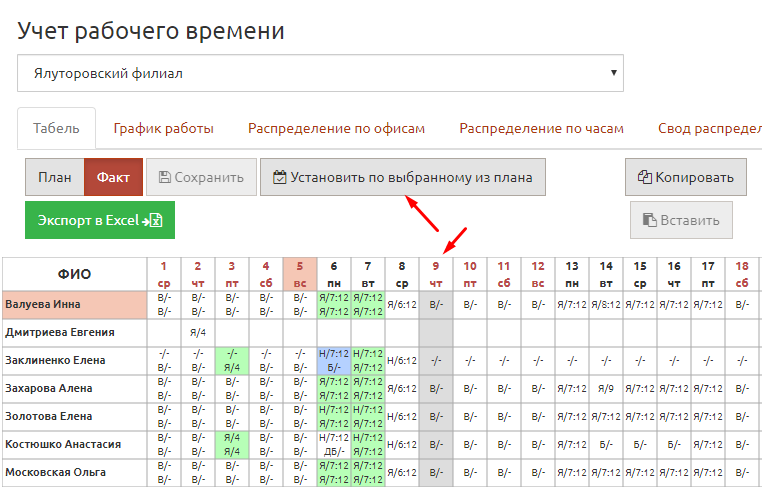Select the Валуева Инна row name
Image resolution: width=762 pixels, height=495 pixels.
coord(74,305)
